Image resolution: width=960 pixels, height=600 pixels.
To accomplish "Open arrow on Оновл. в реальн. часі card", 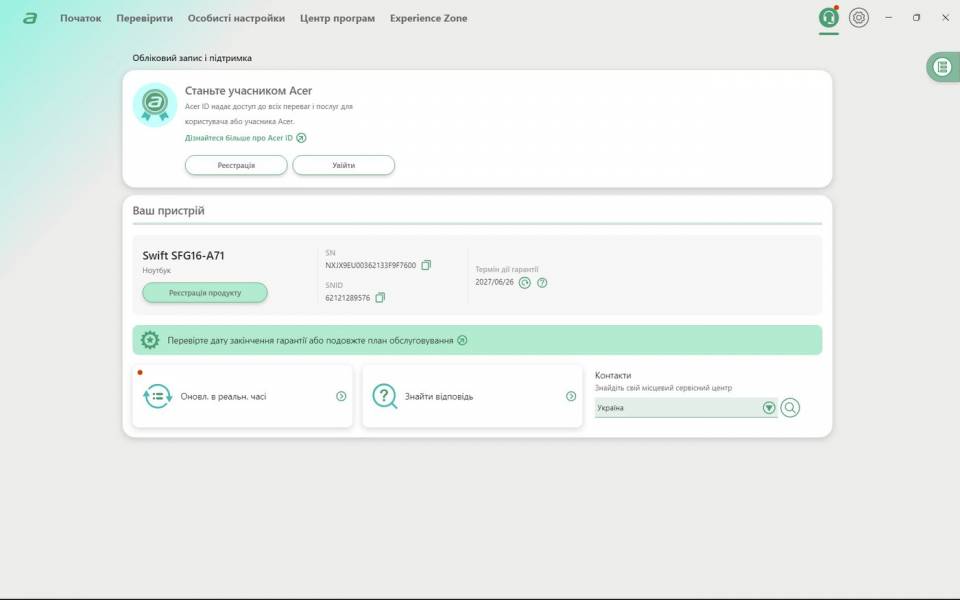I will tap(341, 396).
